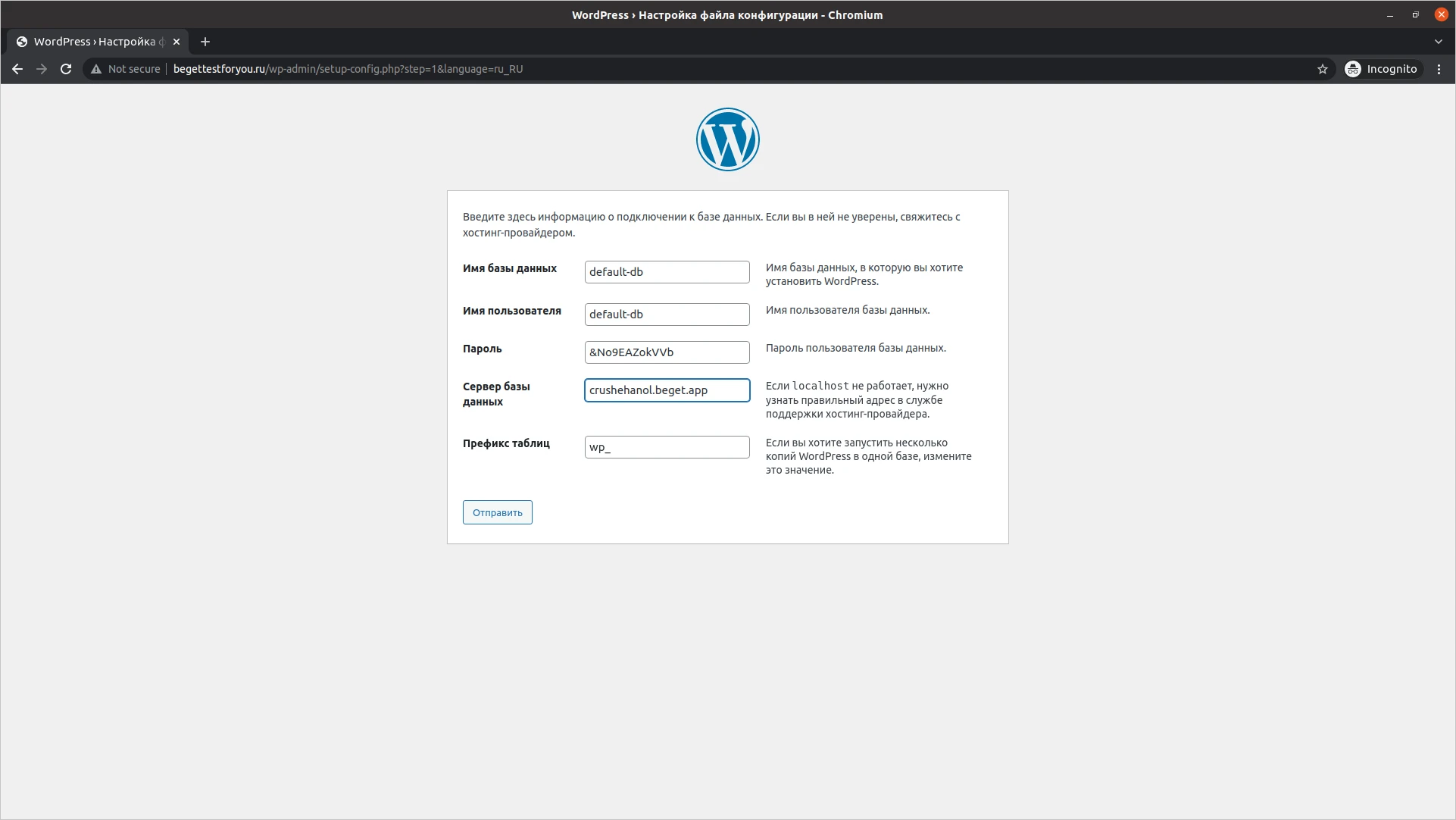
Task: Reload the page with the refresh icon
Action: pyautogui.click(x=66, y=69)
